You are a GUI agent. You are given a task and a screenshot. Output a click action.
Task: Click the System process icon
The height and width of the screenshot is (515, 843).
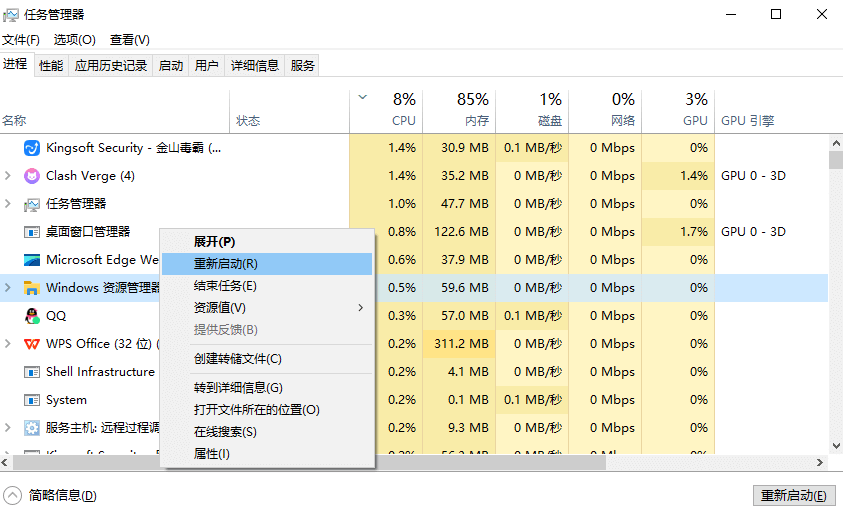[x=32, y=400]
